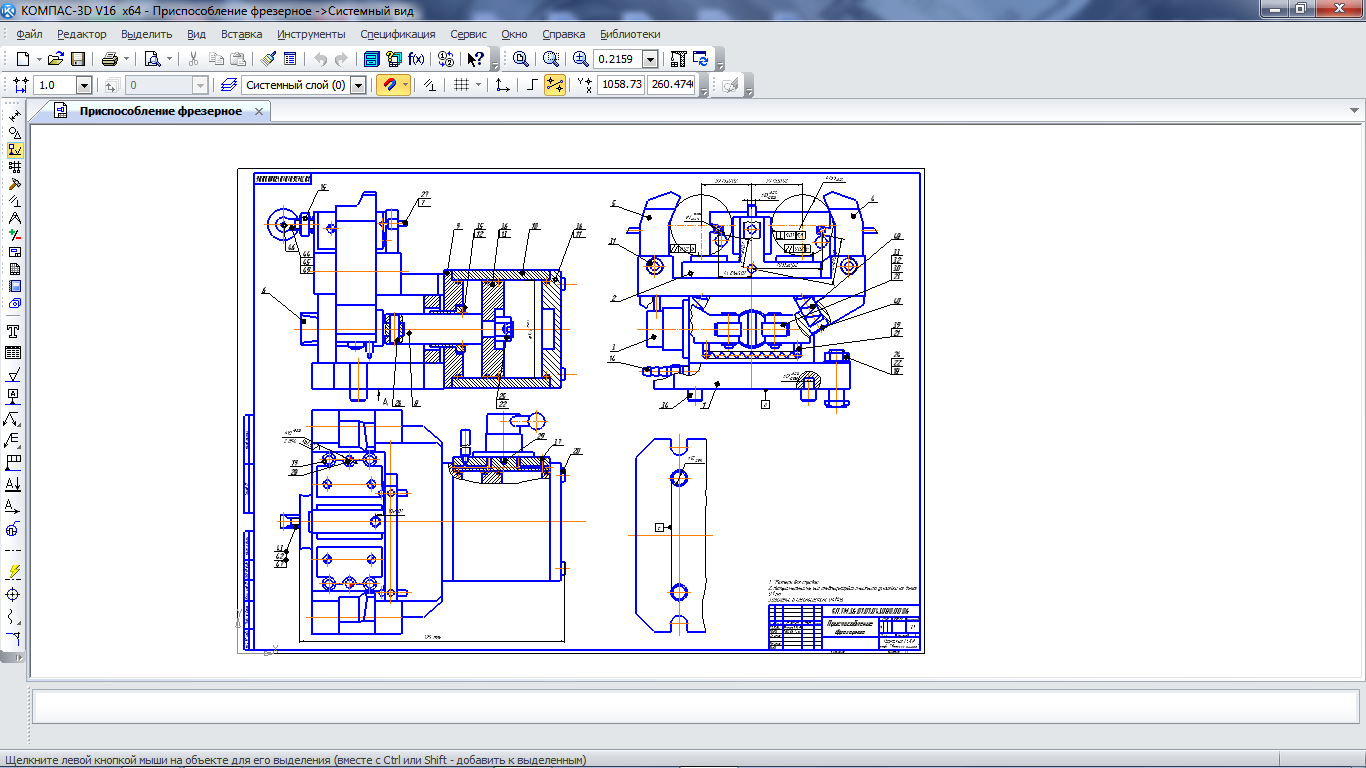
Task: Open the Выделить menu
Action: (x=147, y=34)
